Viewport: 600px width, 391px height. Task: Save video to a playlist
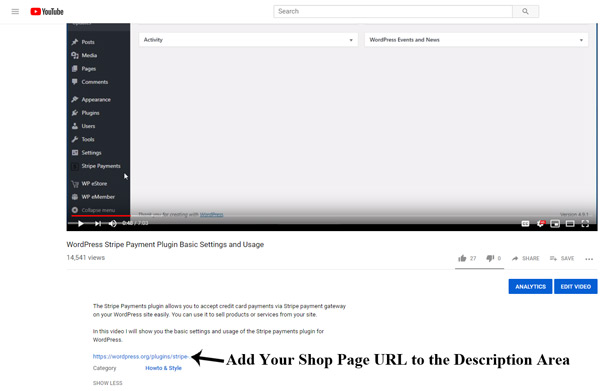562,258
